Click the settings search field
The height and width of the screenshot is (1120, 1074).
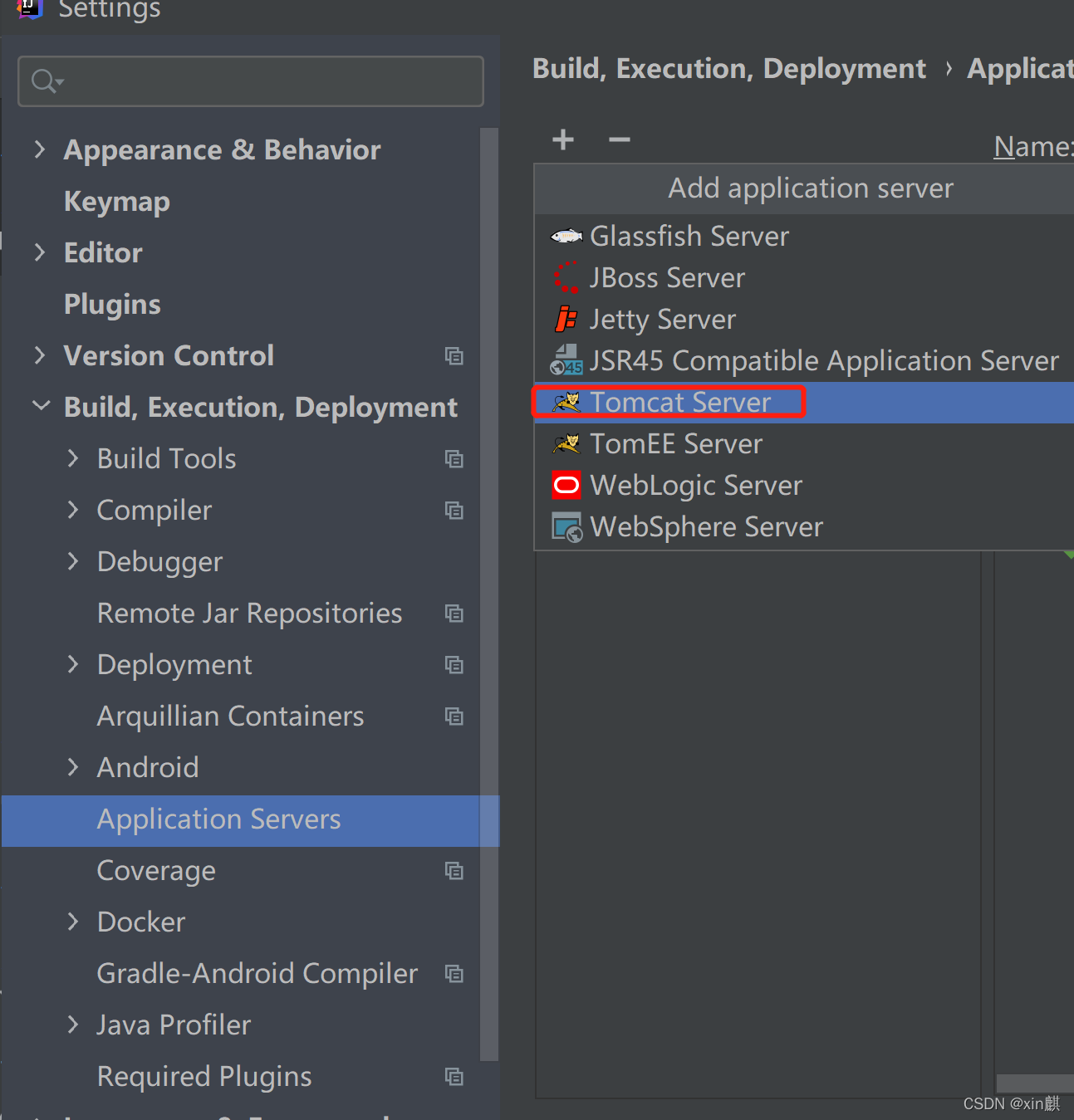250,81
